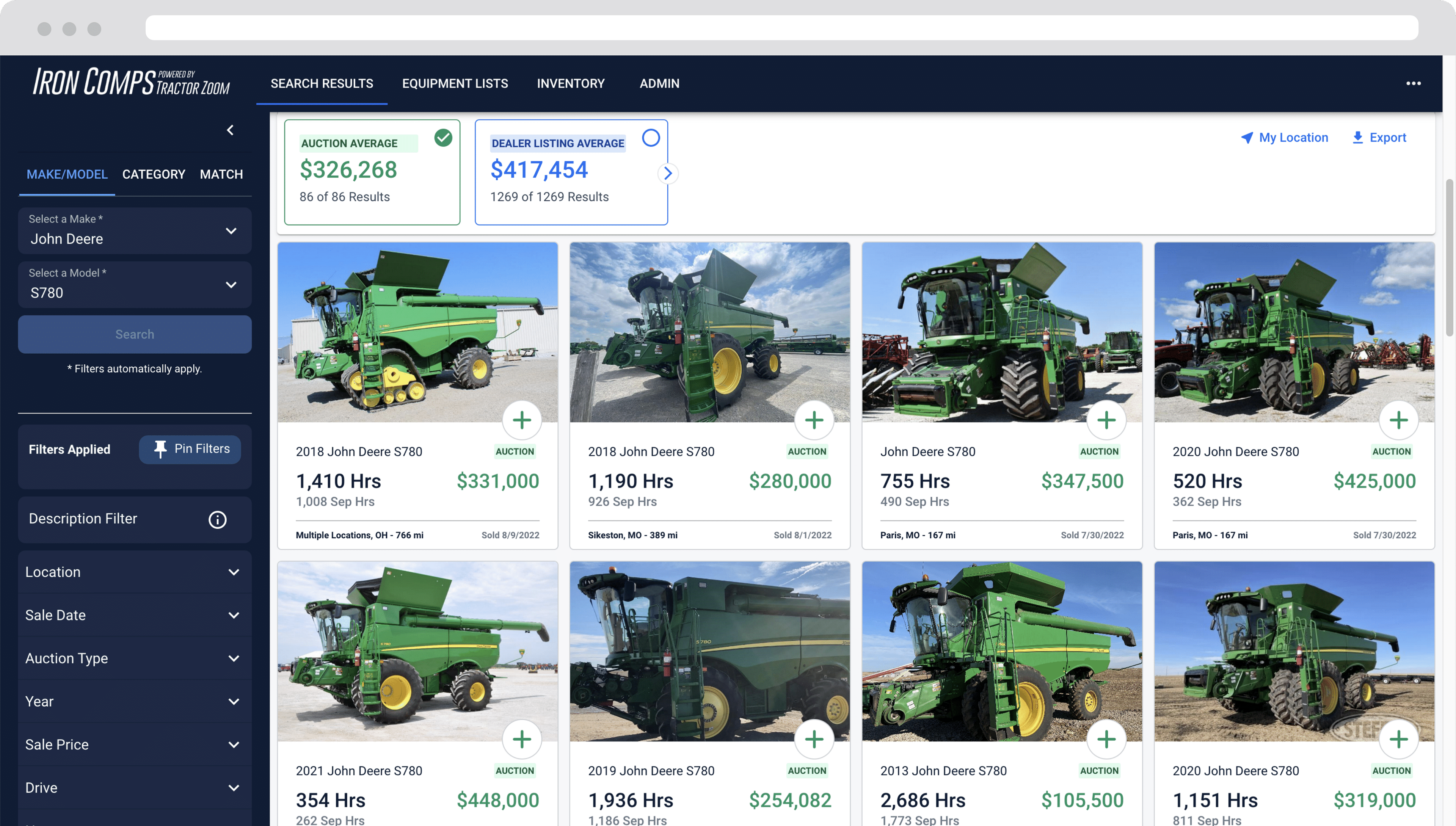The image size is (1456, 826).
Task: Click the AUCTION badge on 2021 S780
Action: 515,770
